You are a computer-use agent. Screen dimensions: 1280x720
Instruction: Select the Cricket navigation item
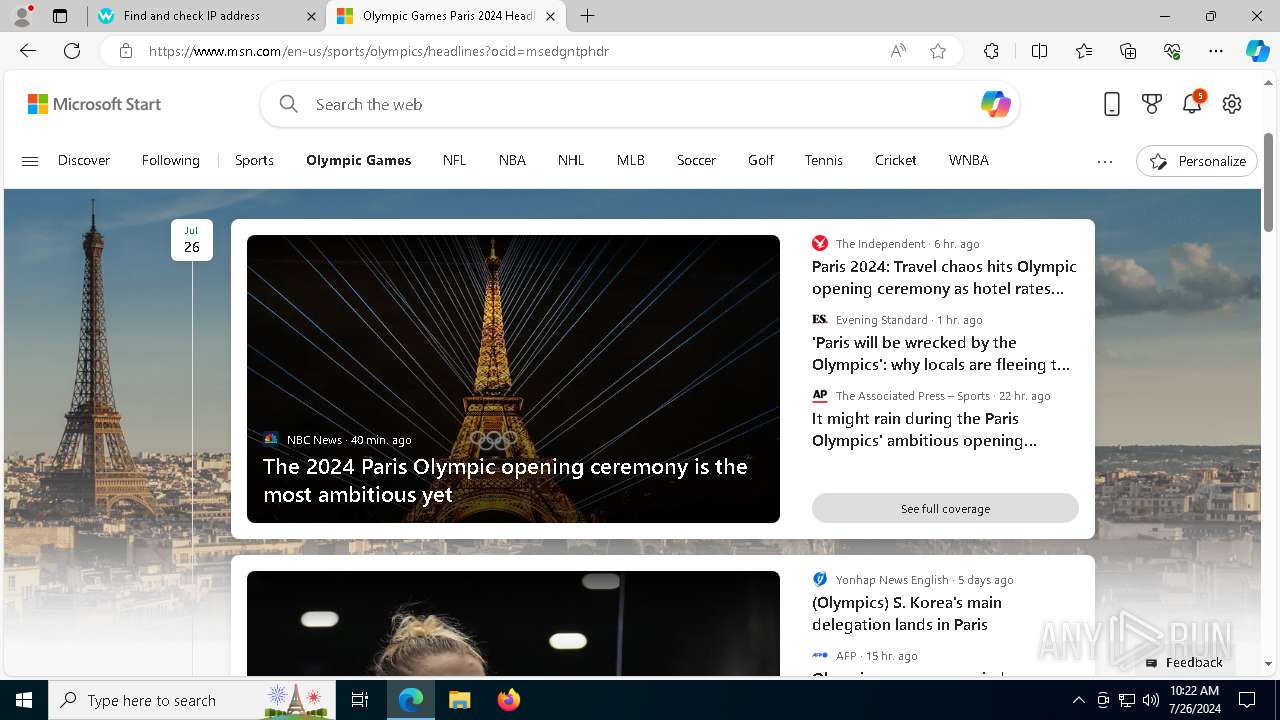pos(895,160)
